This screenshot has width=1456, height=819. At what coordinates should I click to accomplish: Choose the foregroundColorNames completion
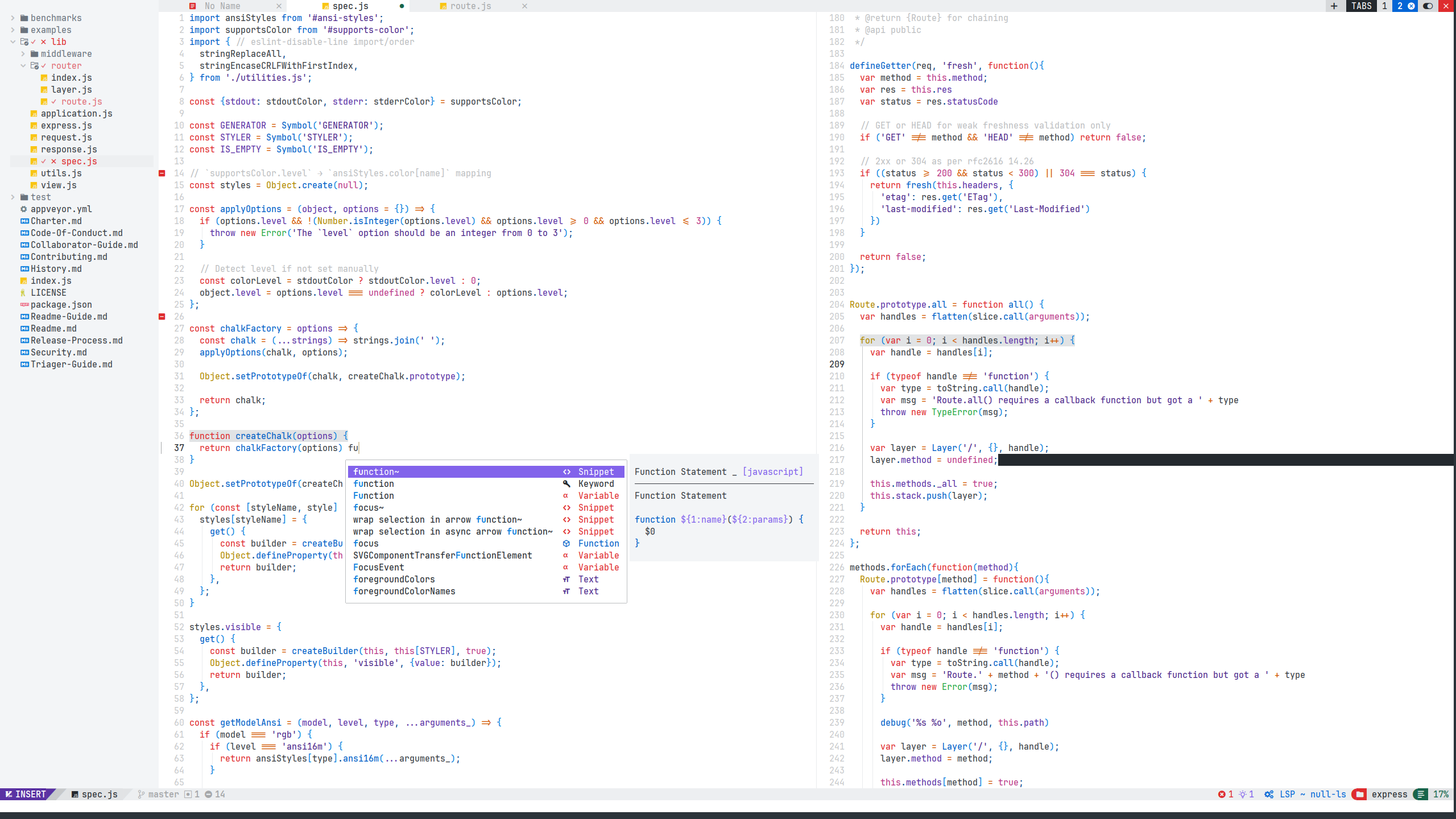click(486, 591)
